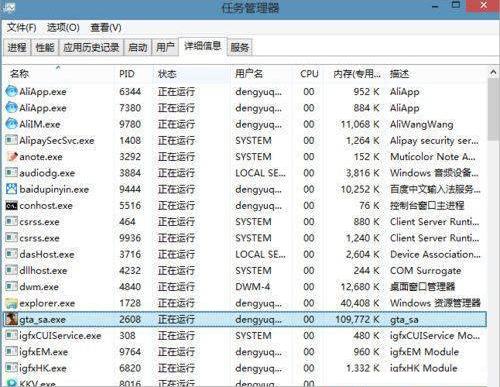Image resolution: width=500 pixels, height=387 pixels.
Task: Click the explorer.exe folder icon
Action: click(11, 303)
